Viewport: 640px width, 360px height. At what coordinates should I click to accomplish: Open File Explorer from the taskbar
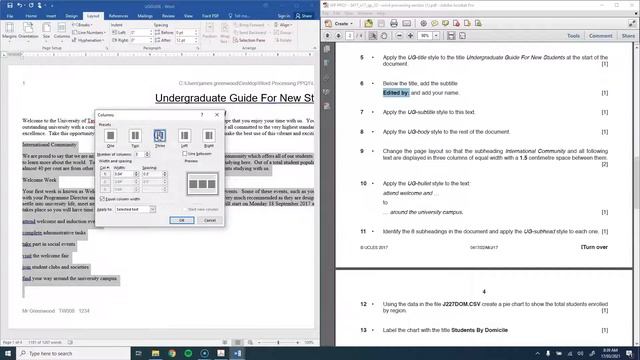point(156,353)
